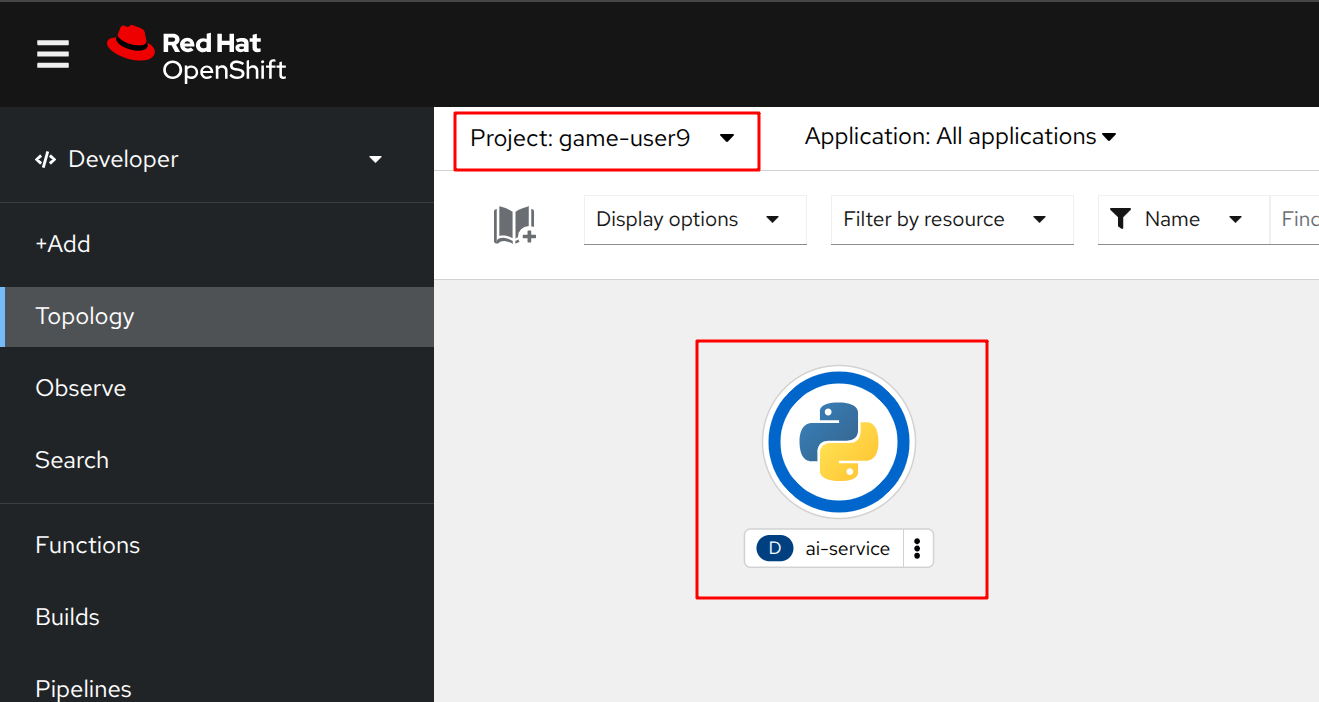Click the add to project catalog book icon
1319x702 pixels.
(x=514, y=225)
